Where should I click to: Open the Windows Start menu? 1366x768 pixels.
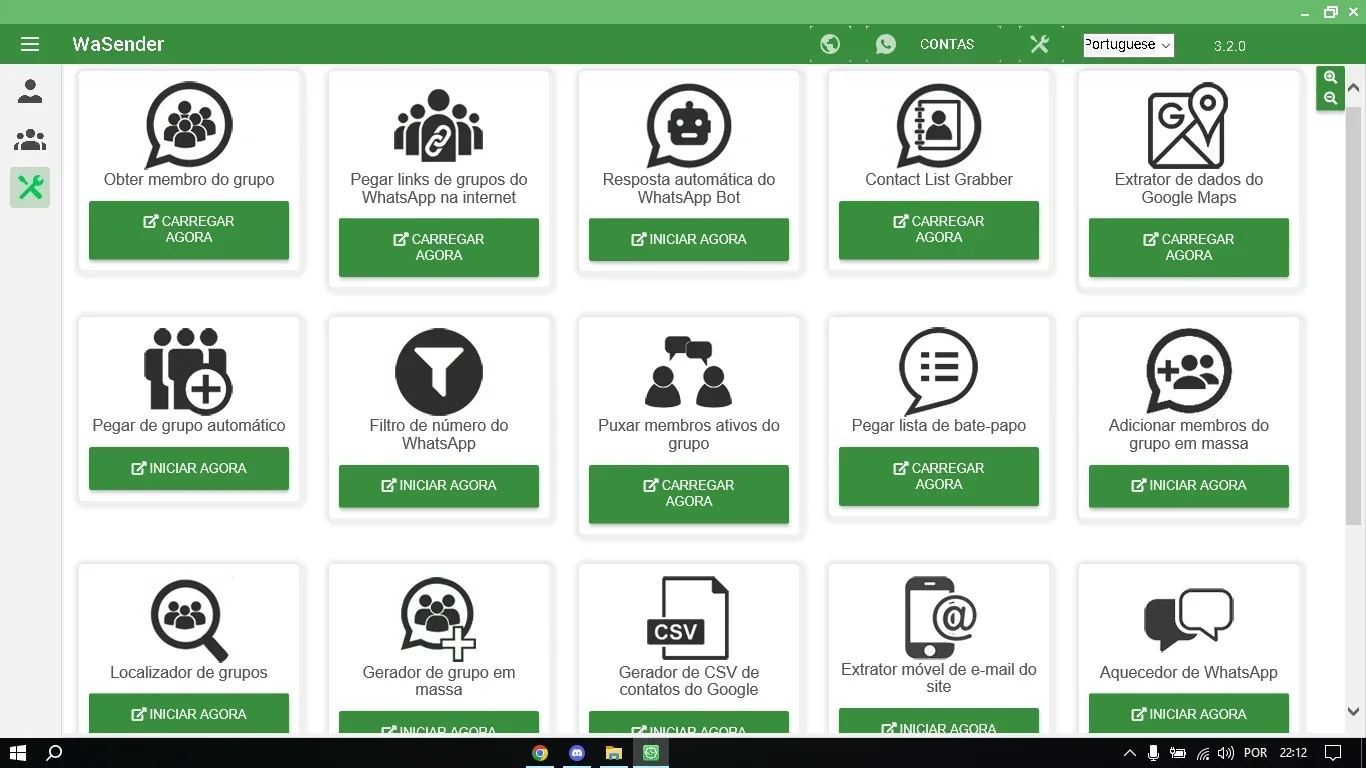pos(17,753)
